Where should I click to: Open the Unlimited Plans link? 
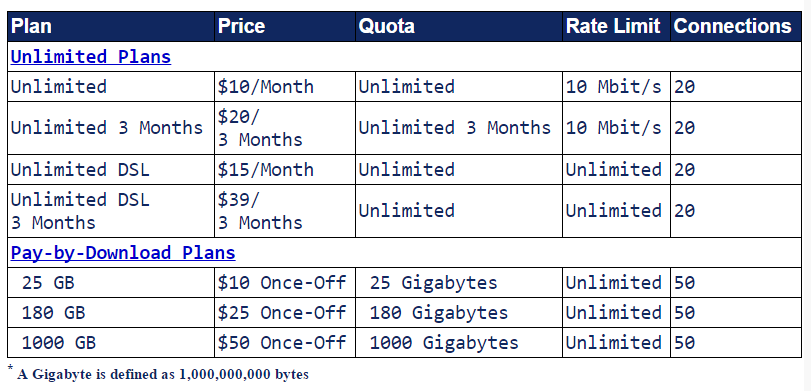(x=91, y=57)
